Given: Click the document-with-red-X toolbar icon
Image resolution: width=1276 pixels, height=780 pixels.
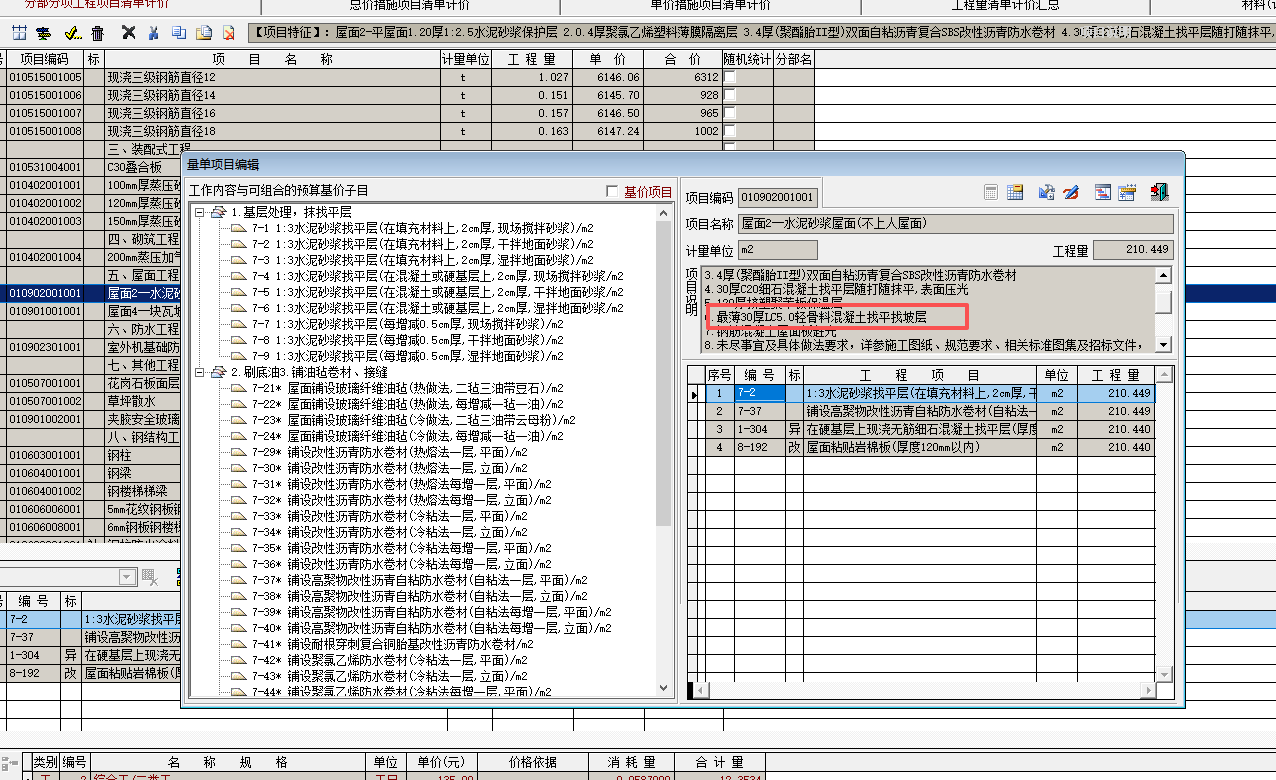Looking at the screenshot, I should click(229, 33).
